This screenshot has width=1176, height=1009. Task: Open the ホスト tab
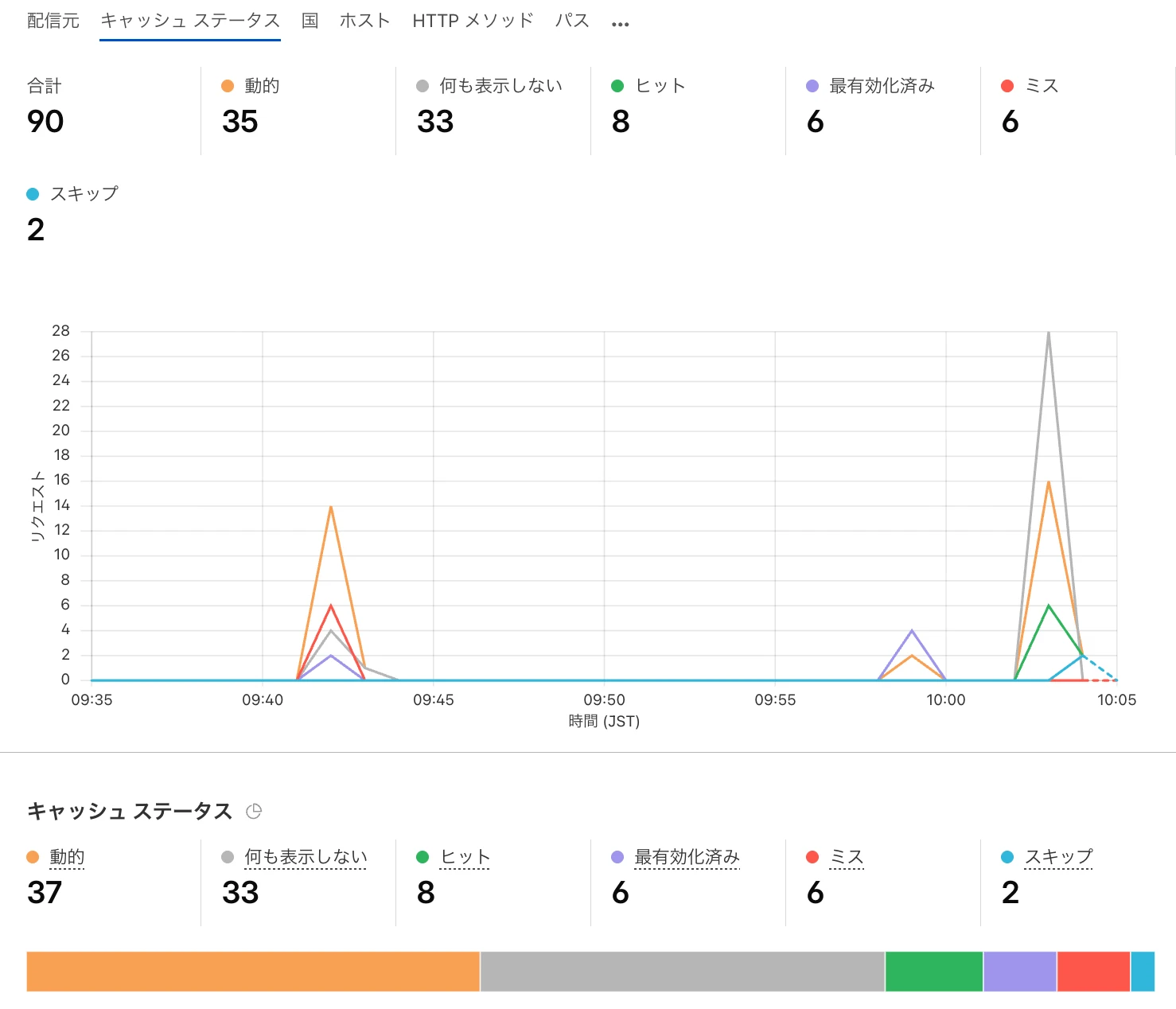(365, 21)
